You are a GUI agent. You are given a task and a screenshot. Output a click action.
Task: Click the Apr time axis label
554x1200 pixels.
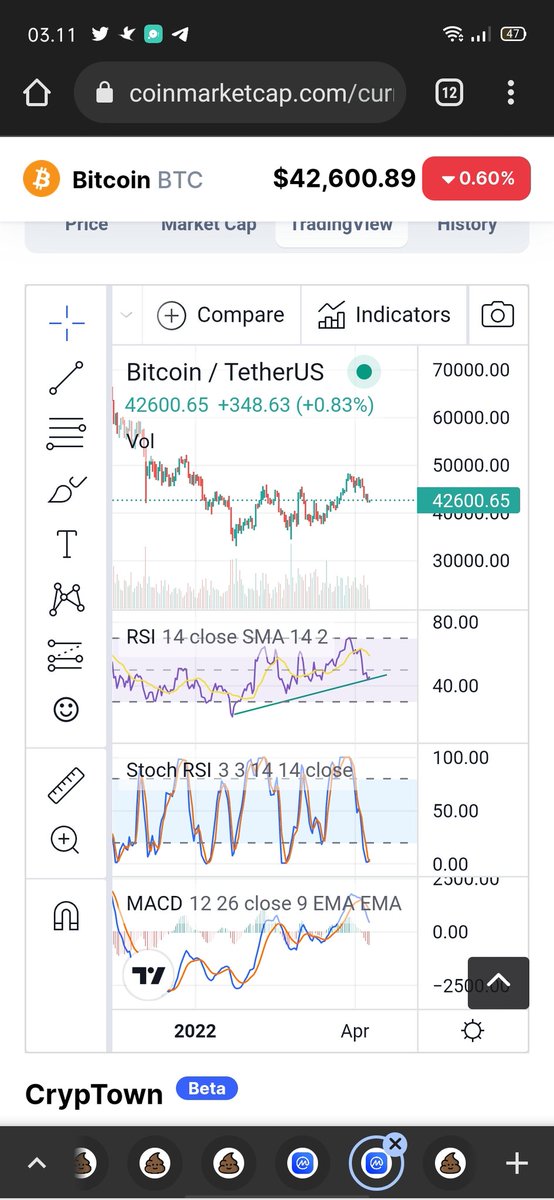point(355,1031)
